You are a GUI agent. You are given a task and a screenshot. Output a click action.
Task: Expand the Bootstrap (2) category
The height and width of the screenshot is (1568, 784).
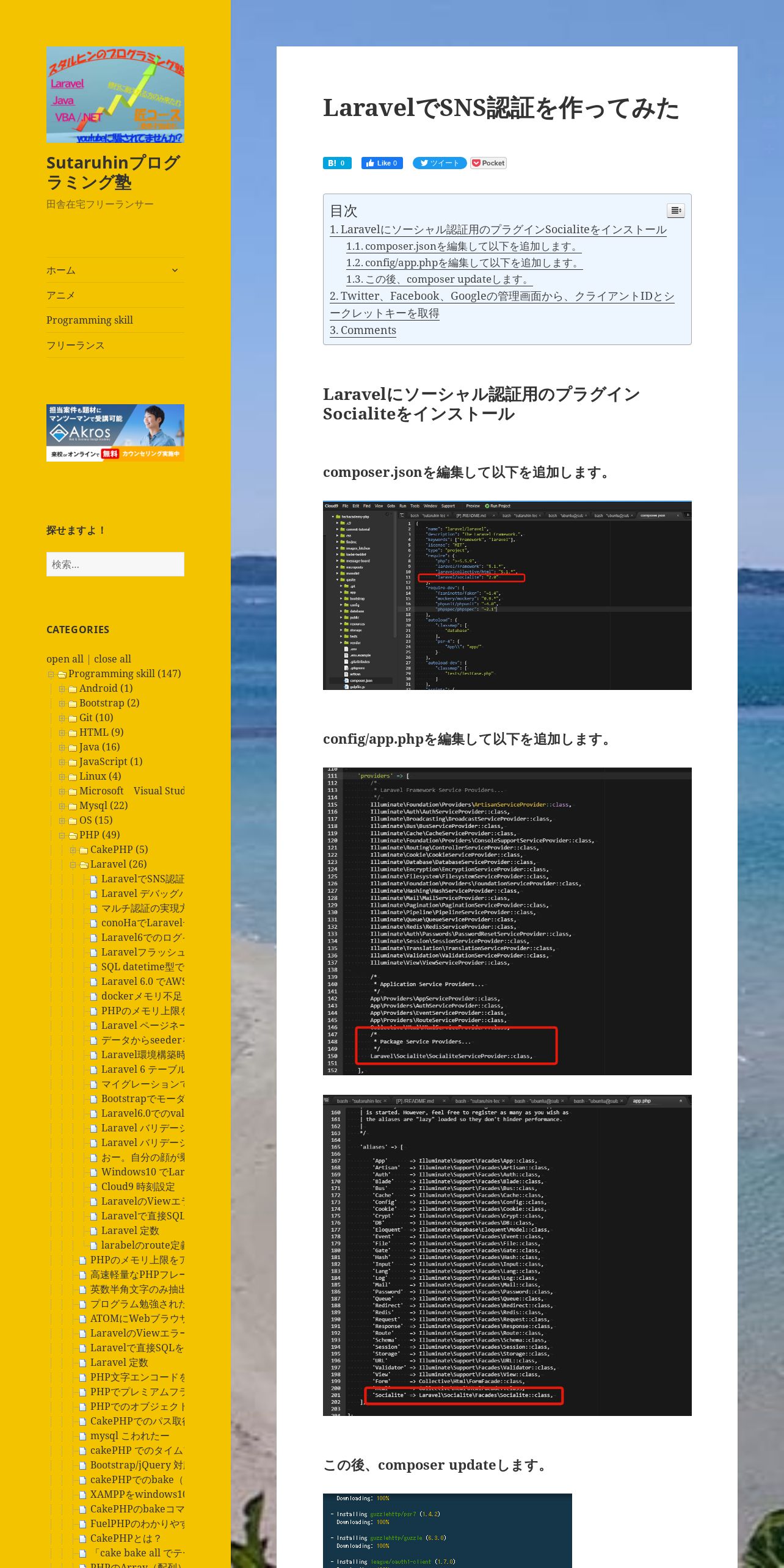pos(62,703)
